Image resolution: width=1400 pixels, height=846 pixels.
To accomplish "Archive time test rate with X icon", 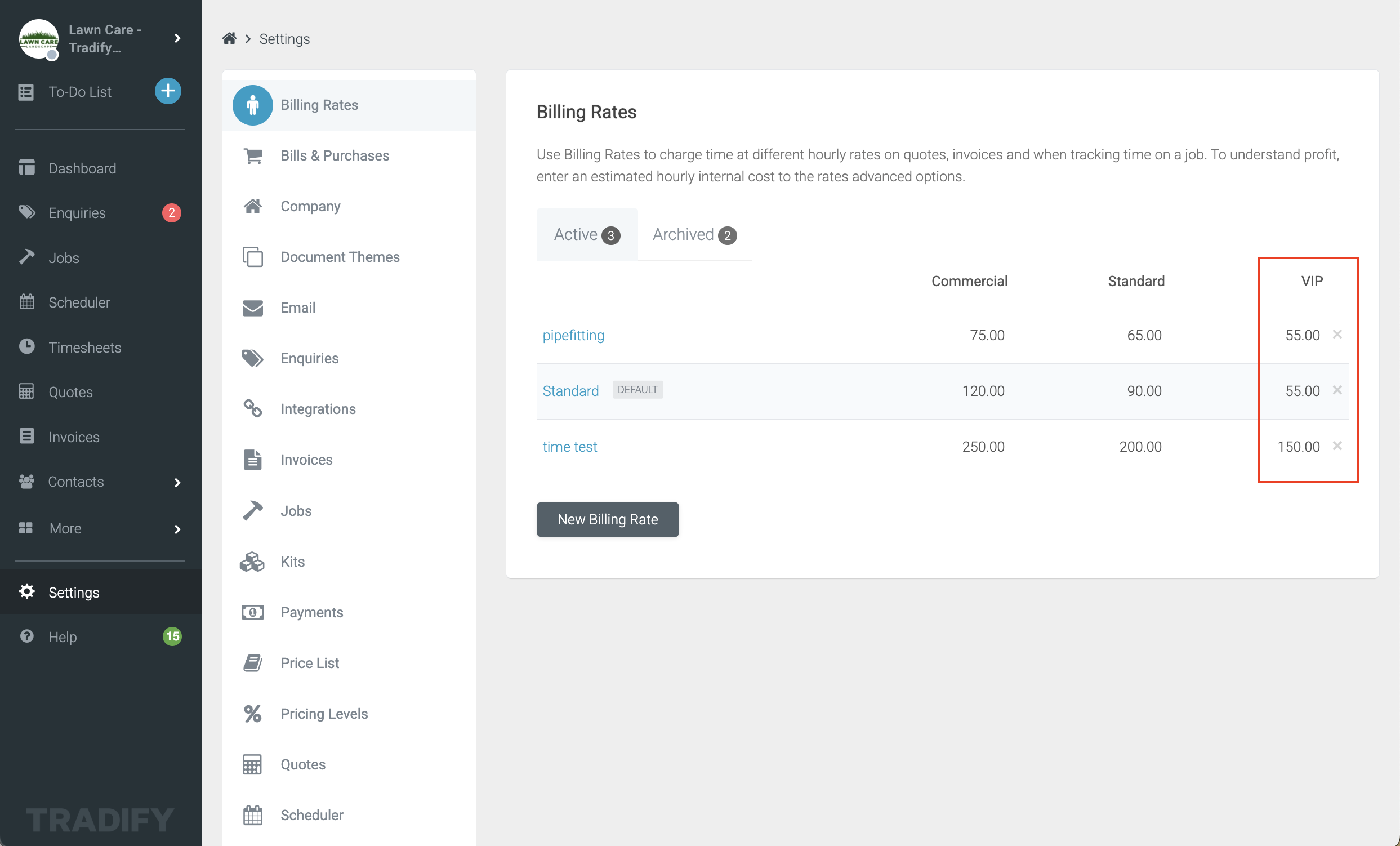I will [x=1337, y=446].
